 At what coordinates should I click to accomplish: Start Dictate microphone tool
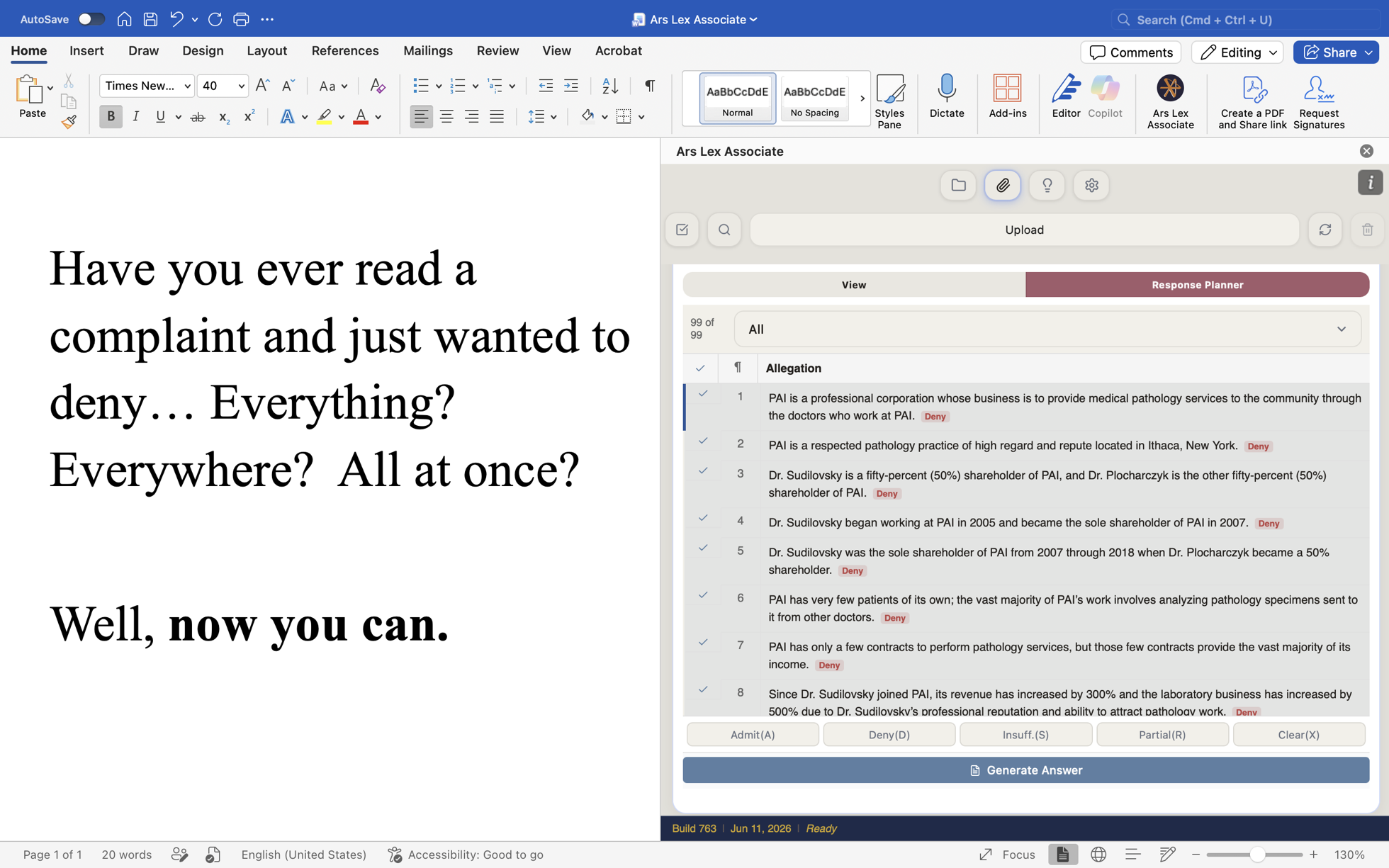point(946,97)
